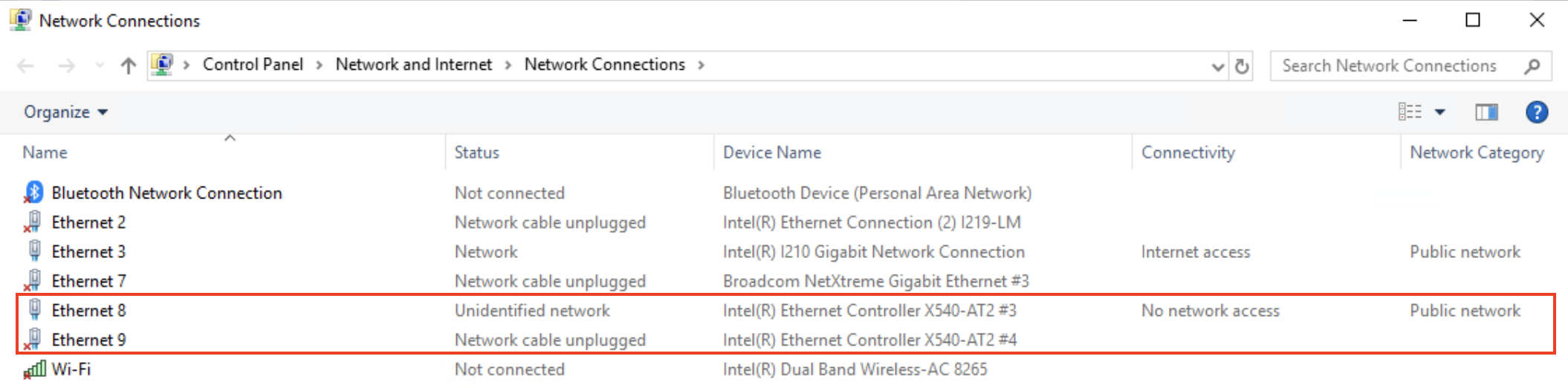Sort by the Status column header
Image resolution: width=1568 pixels, height=388 pixels.
[477, 152]
